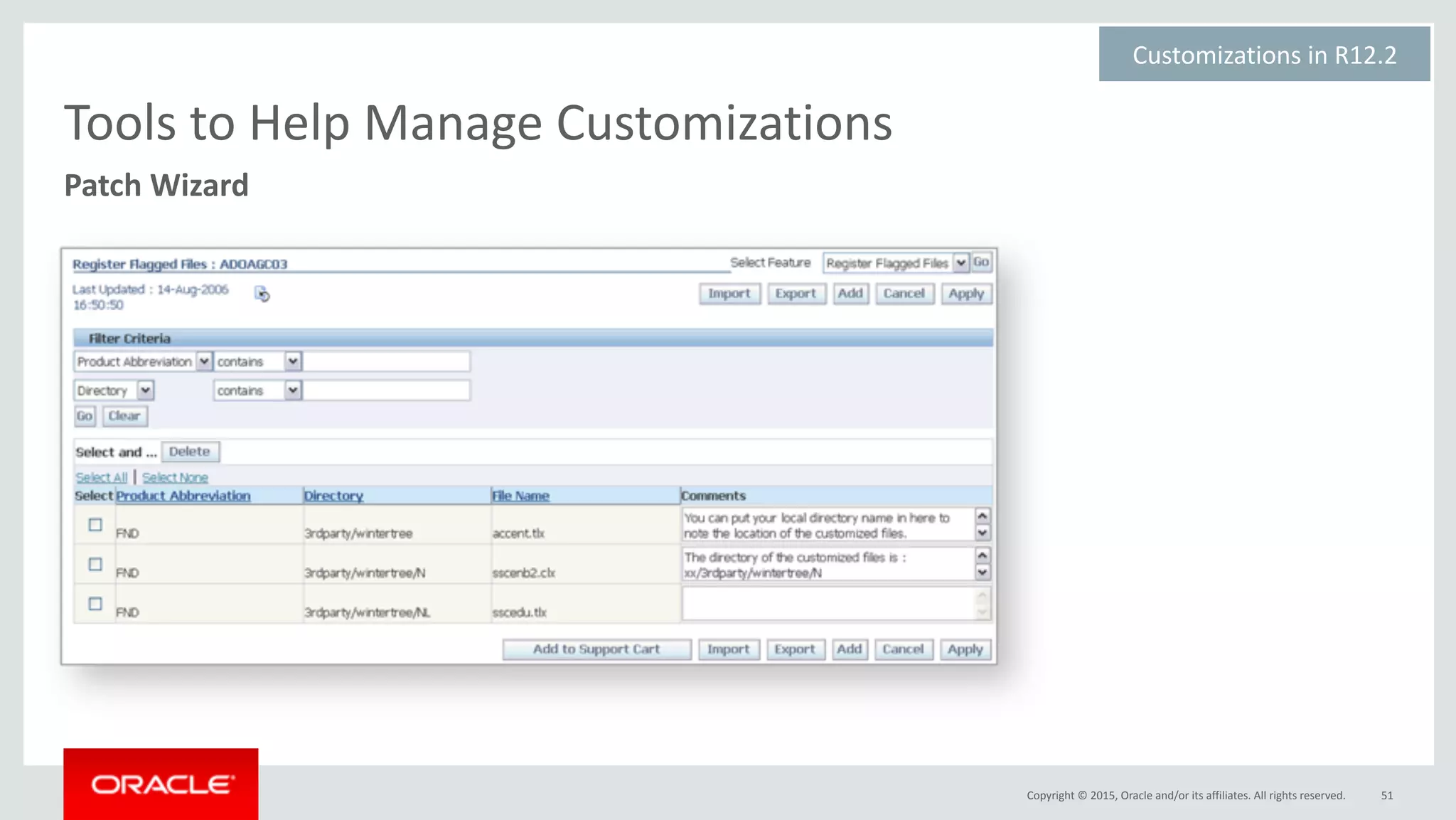Click the export-page icon beside Last Updated
The height and width of the screenshot is (820, 1456).
(x=262, y=294)
